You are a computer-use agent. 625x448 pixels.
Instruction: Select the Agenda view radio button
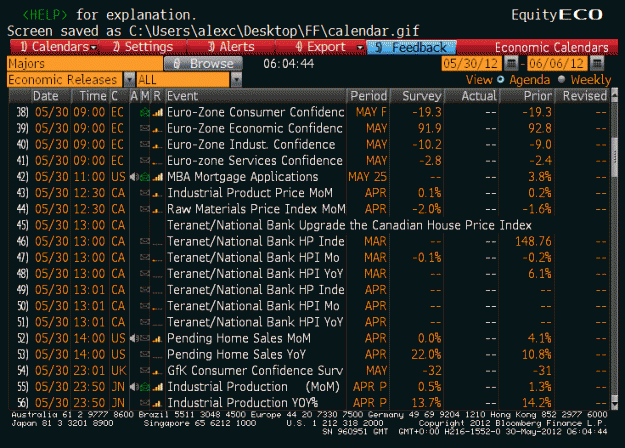501,79
